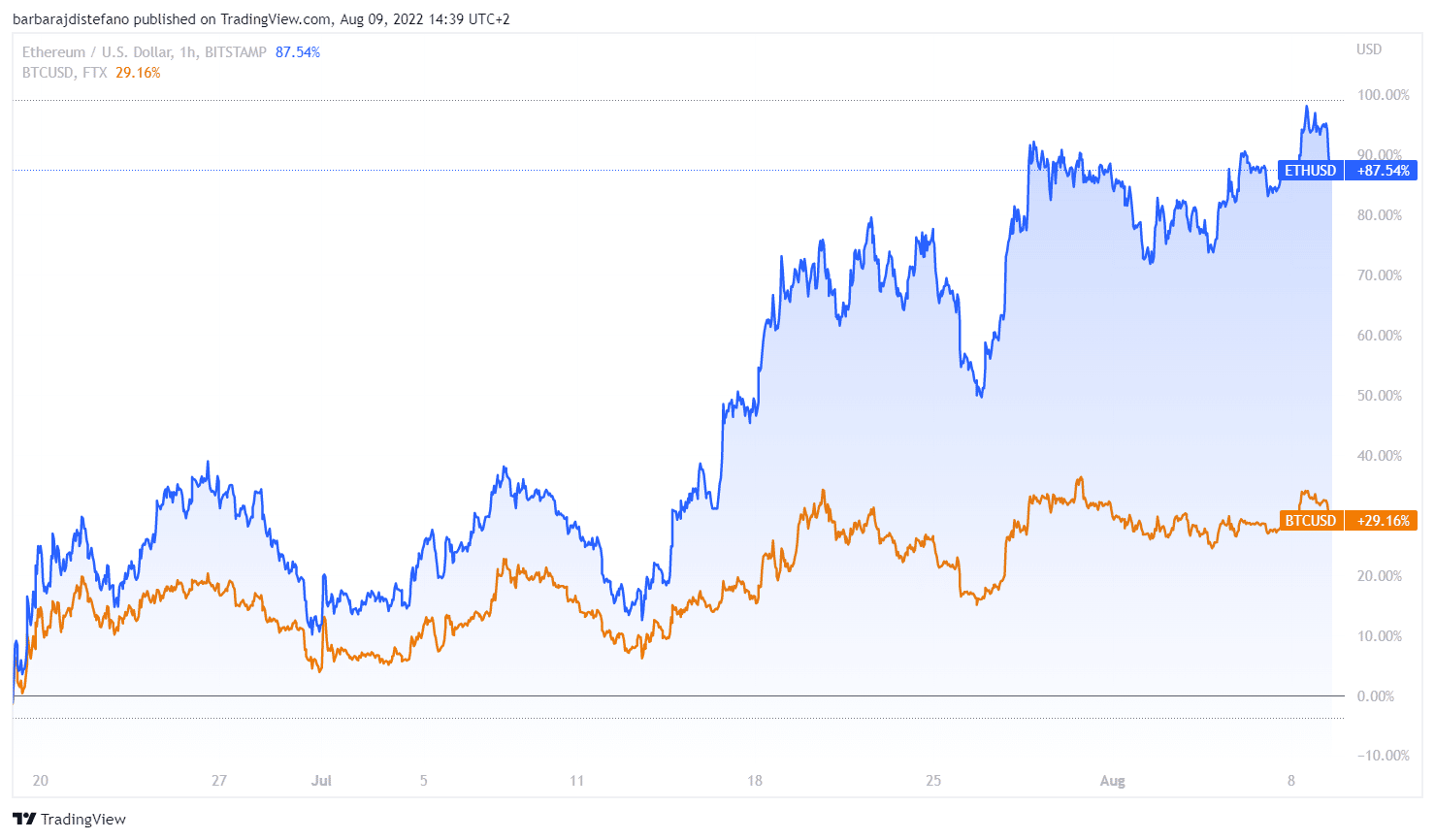Click the blue ETHUSD series tag
Viewport: 1435px width, 840px height.
click(x=1310, y=171)
